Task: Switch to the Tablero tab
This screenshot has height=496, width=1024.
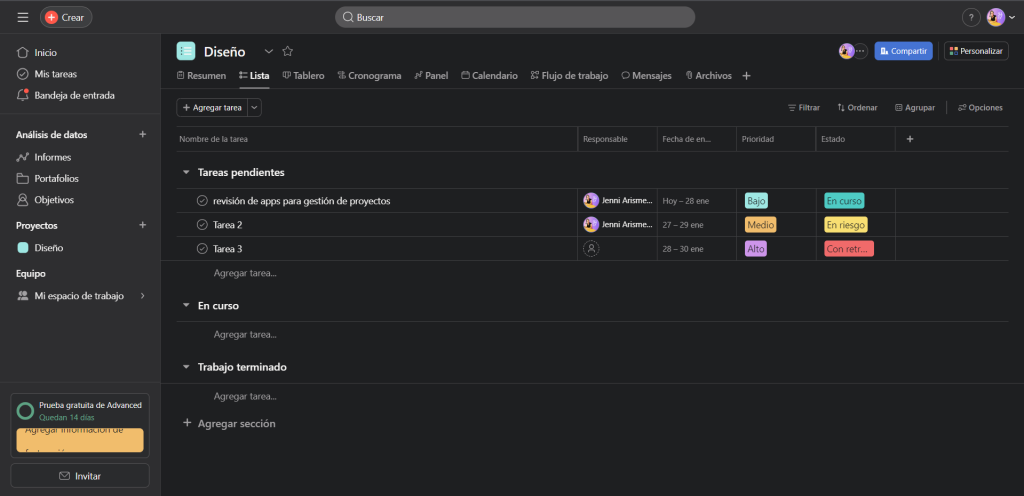Action: click(x=303, y=75)
